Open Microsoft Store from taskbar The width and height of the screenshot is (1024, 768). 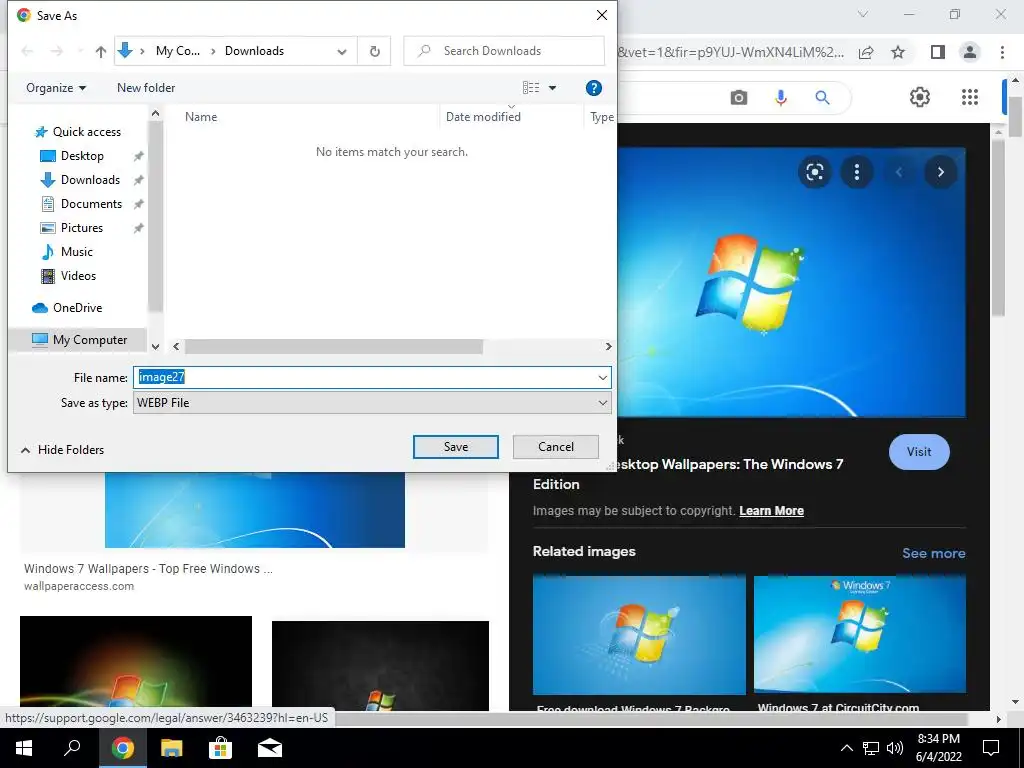coord(220,748)
